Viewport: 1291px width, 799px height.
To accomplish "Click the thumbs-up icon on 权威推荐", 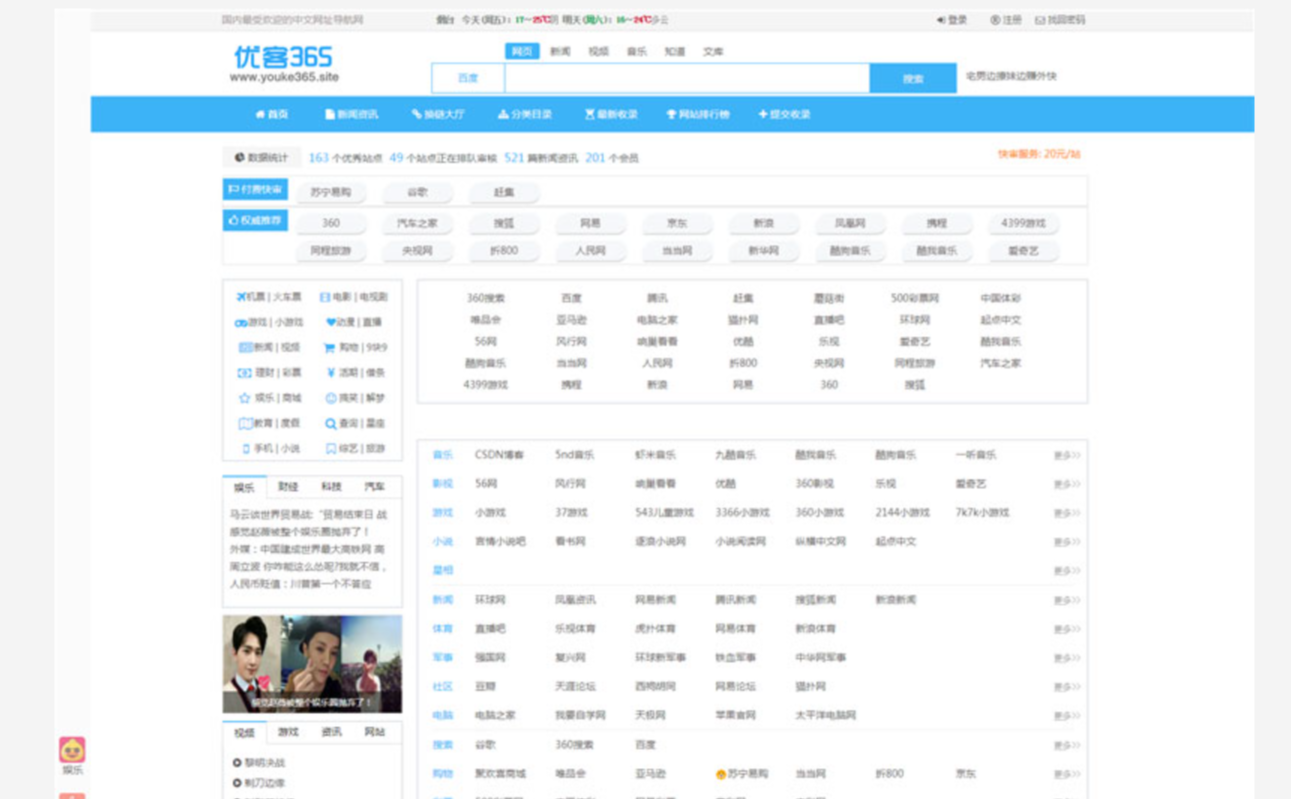I will click(x=233, y=220).
